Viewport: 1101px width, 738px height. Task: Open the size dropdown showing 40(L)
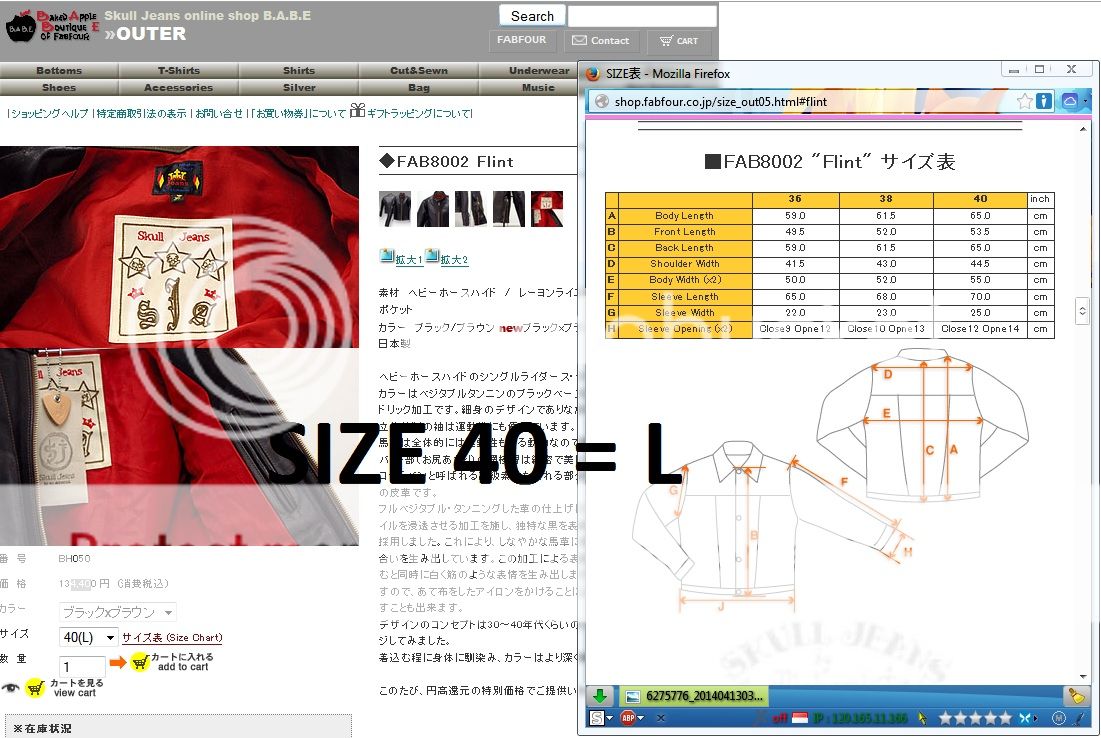(x=88, y=638)
